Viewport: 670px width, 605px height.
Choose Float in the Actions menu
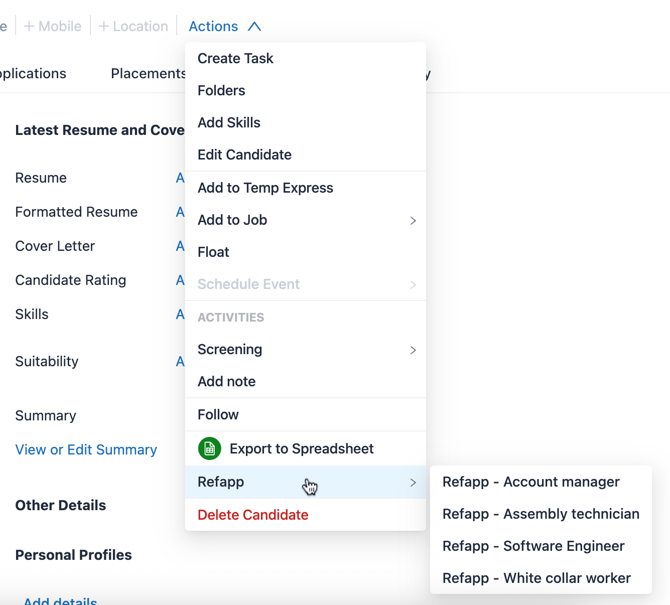(x=306, y=252)
